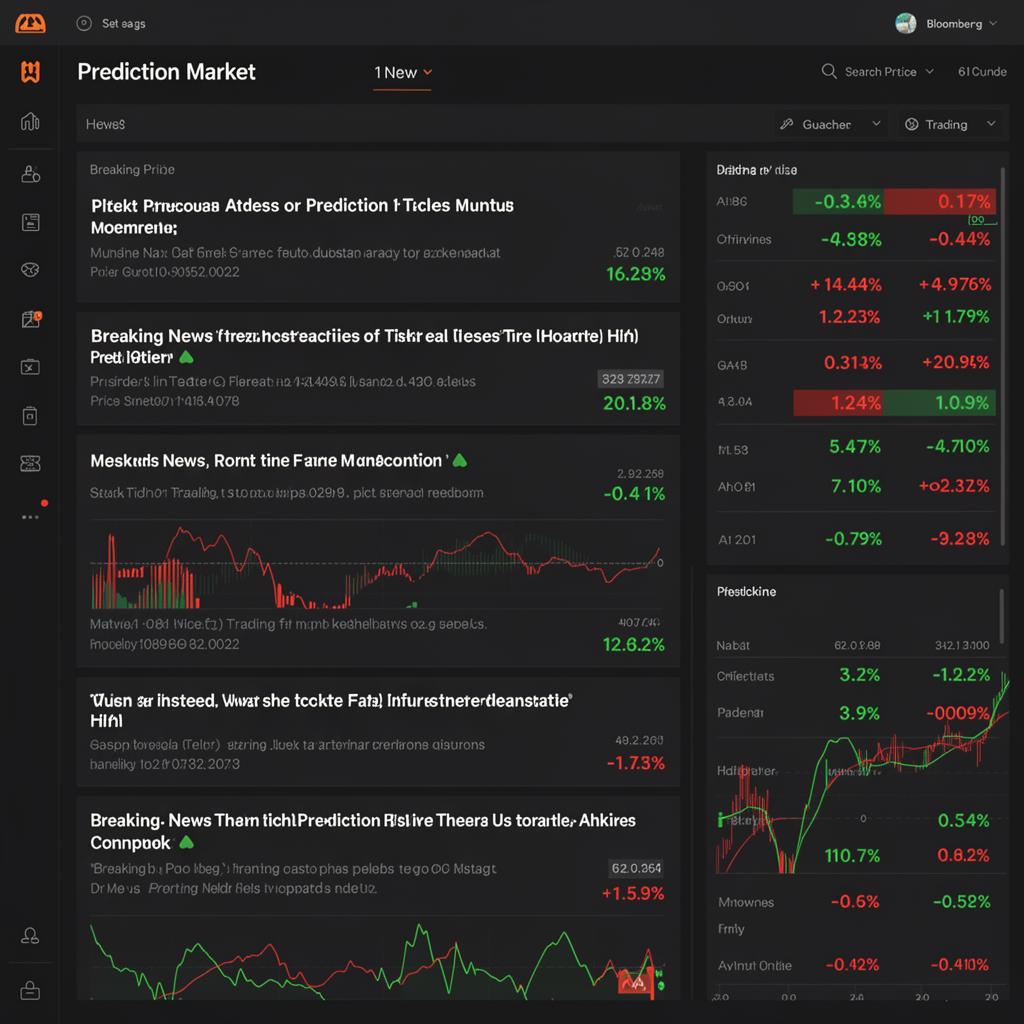Open the Pltekt Prnucouas Atdess headline
The width and height of the screenshot is (1024, 1024).
click(302, 216)
